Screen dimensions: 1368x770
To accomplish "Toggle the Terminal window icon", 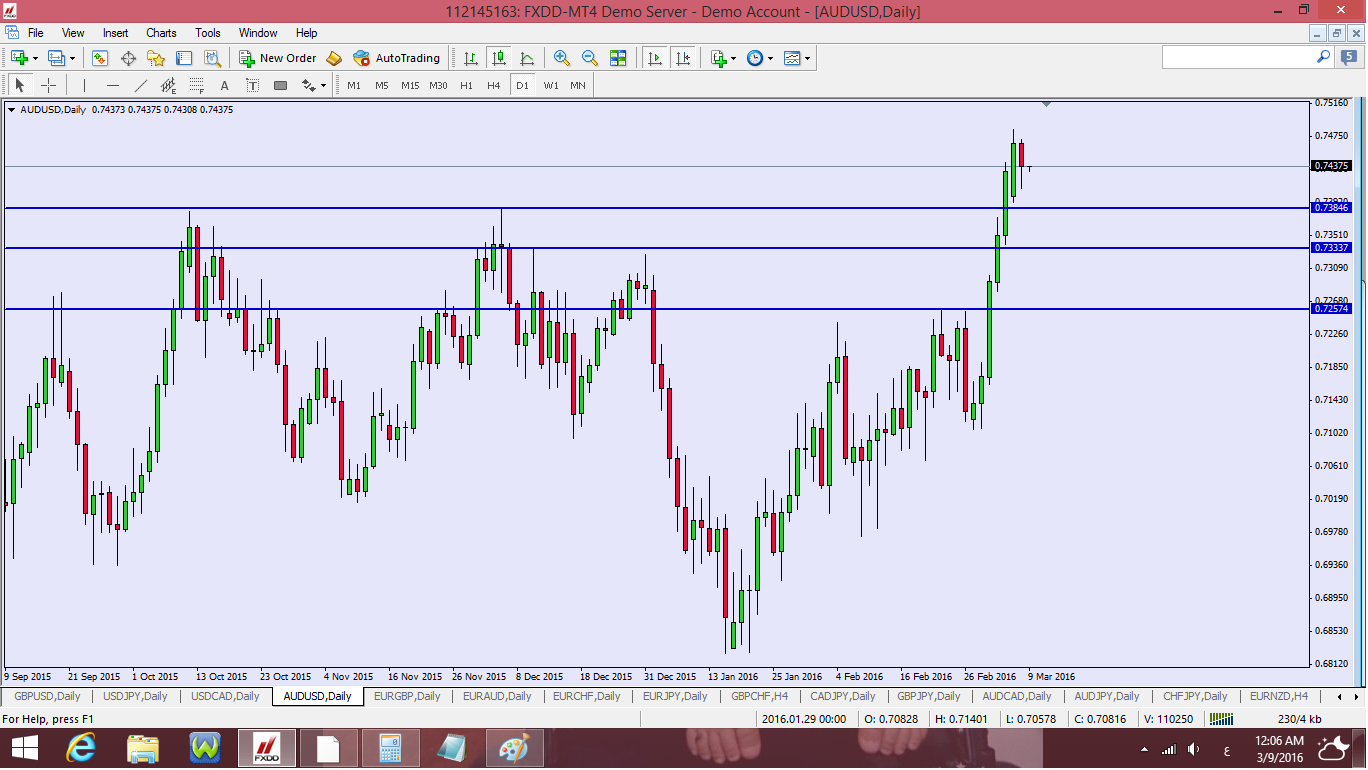I will coord(184,58).
